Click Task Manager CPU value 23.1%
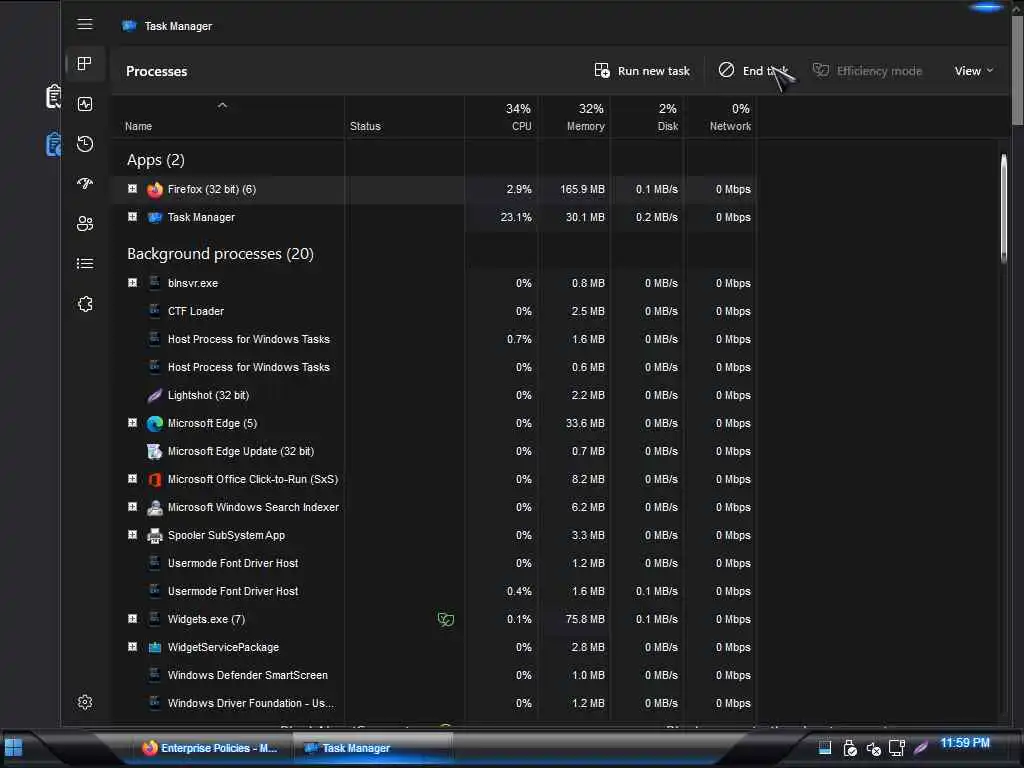Image resolution: width=1024 pixels, height=768 pixels. (516, 217)
